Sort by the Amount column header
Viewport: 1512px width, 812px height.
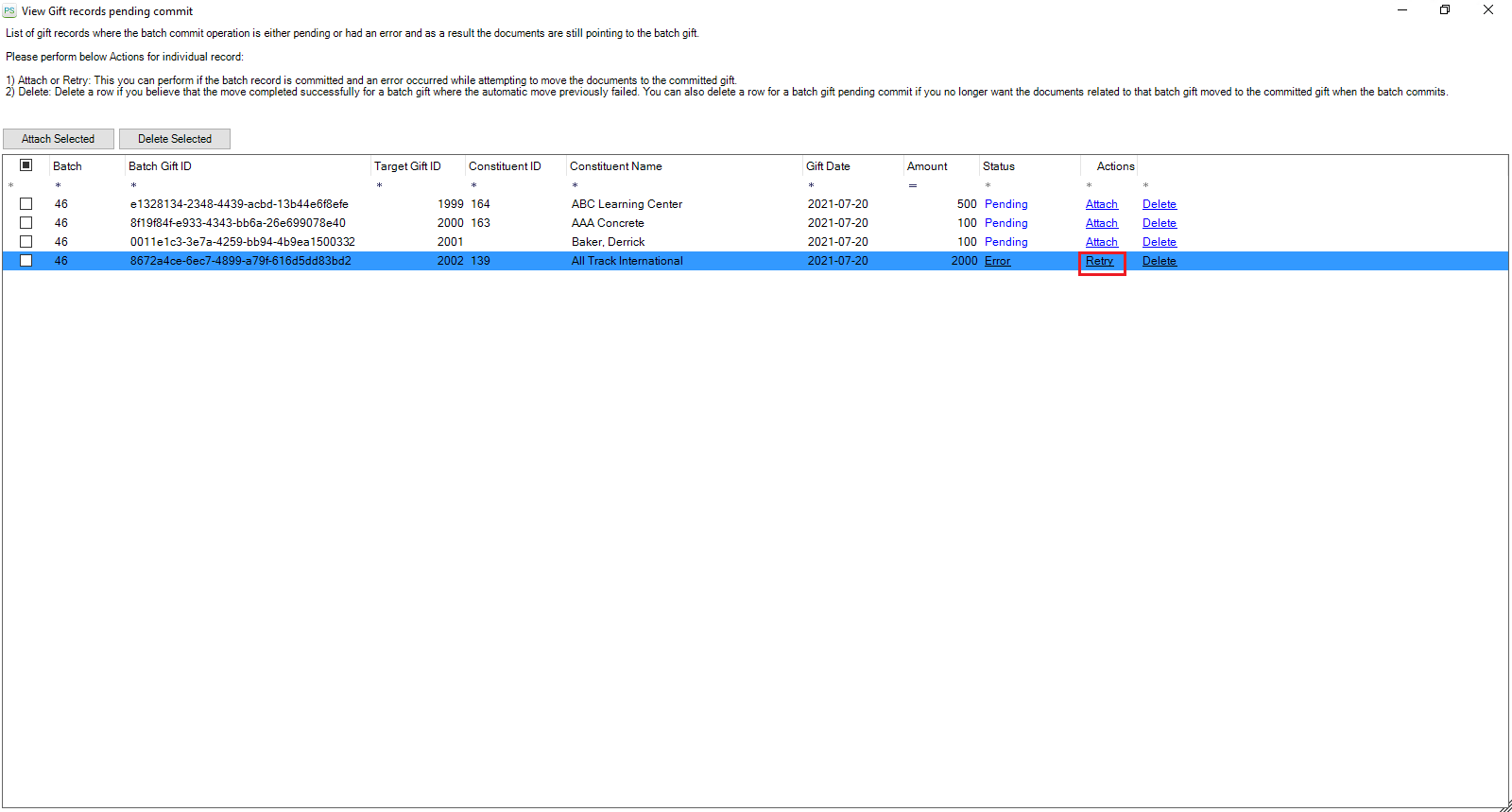[x=926, y=166]
